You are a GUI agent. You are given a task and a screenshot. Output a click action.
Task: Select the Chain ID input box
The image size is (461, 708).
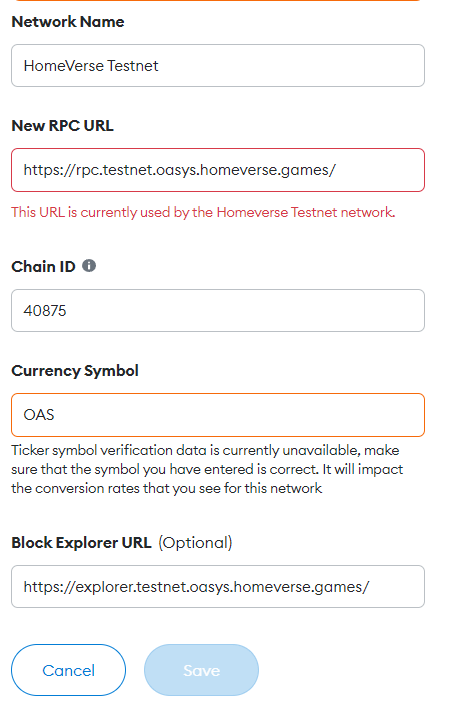(x=218, y=311)
